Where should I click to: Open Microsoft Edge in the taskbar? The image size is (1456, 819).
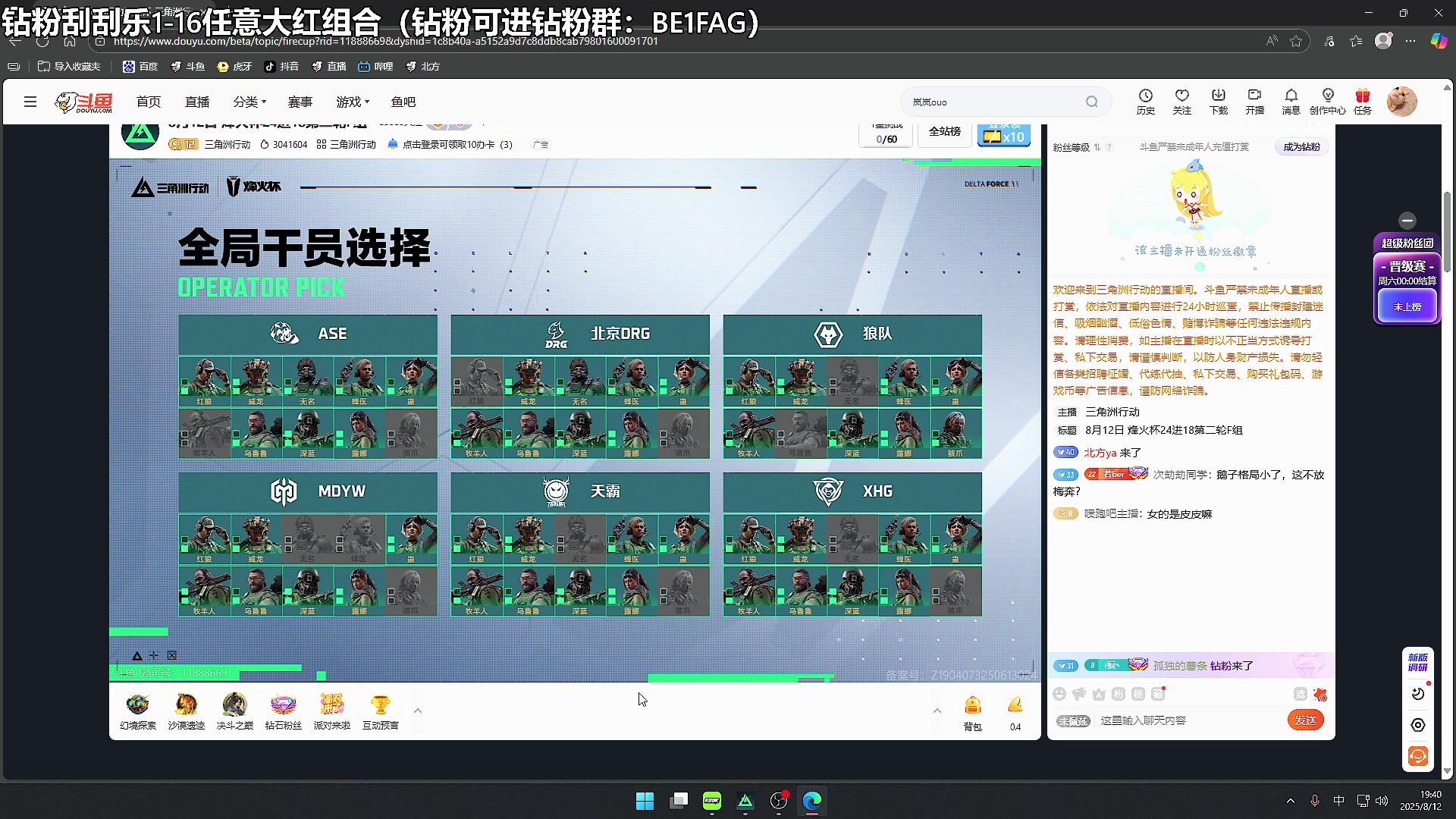tap(812, 801)
